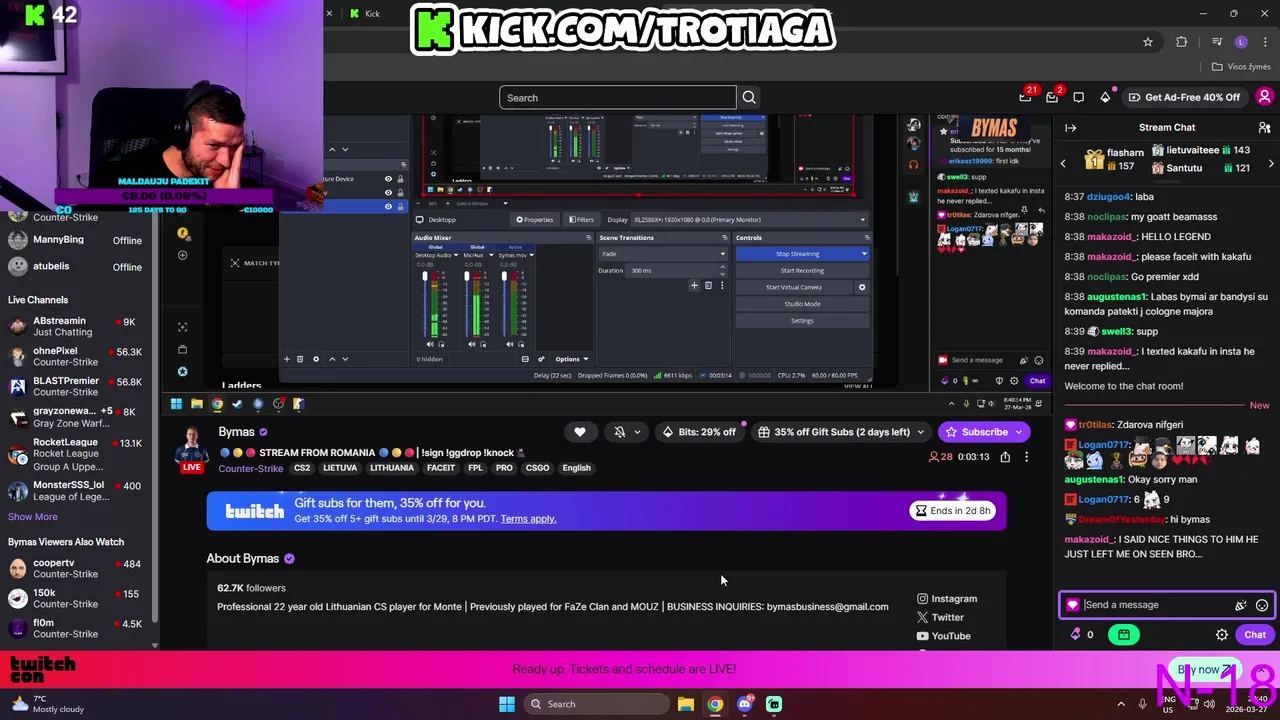Open the Get Bits diamond icon
Screen dimensions: 1280x720
(x=1105, y=97)
